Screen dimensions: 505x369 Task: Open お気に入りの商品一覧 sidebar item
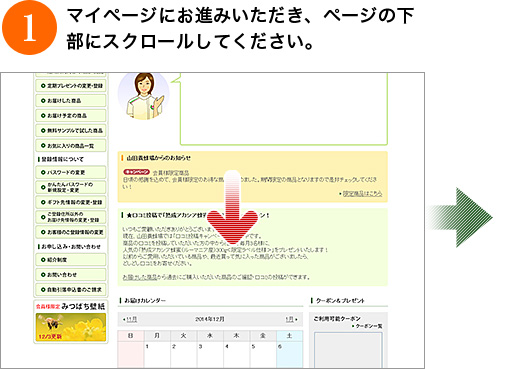[x=71, y=146]
